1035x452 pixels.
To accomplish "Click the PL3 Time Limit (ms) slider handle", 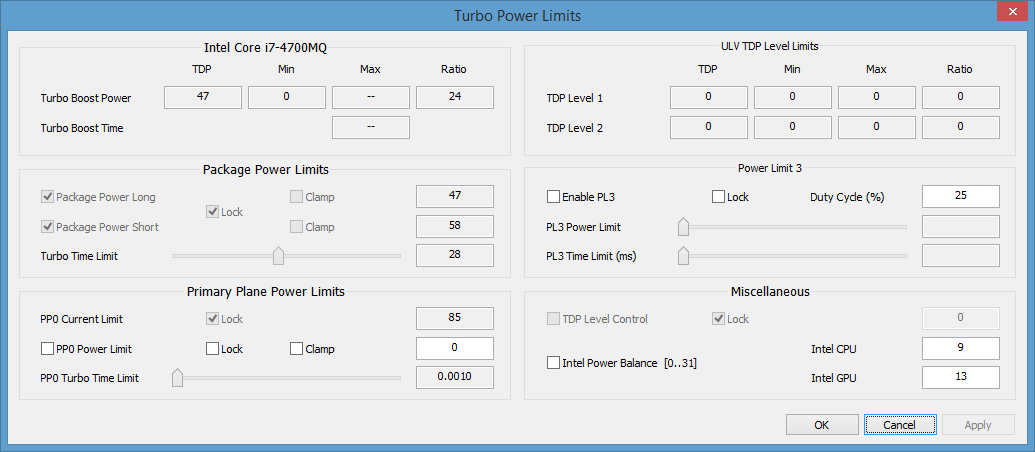I will (x=683, y=255).
